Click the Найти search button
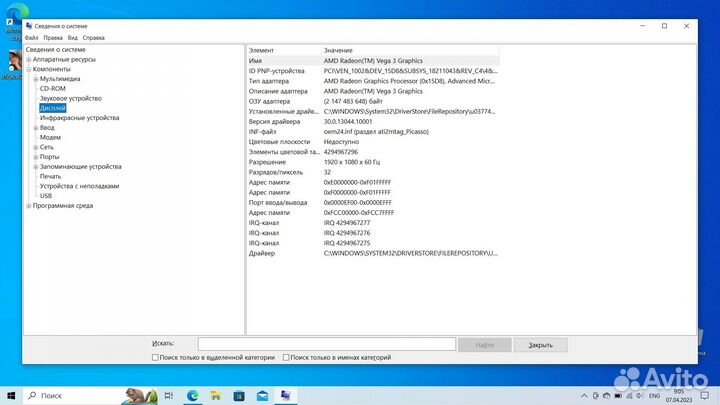The width and height of the screenshot is (720, 405). [x=484, y=344]
